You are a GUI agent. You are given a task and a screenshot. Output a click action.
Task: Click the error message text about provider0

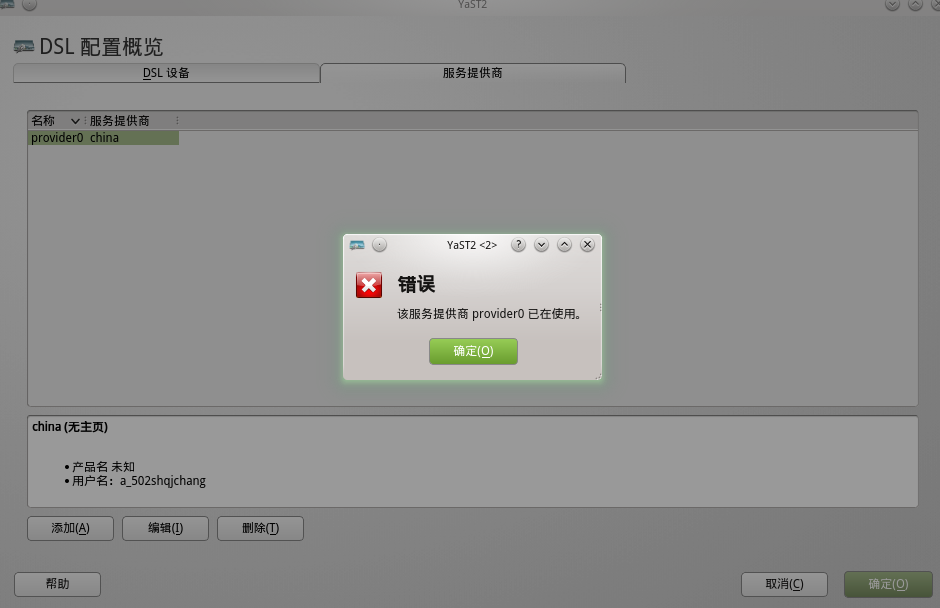pos(489,314)
